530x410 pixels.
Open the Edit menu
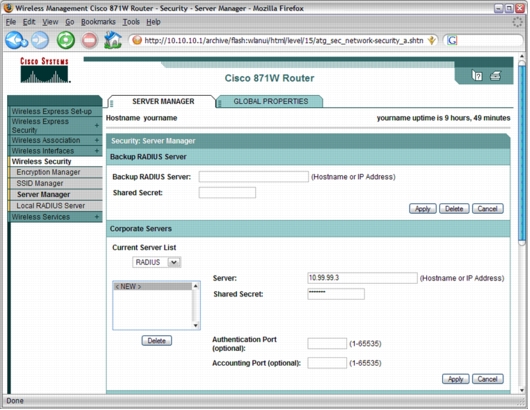click(29, 22)
